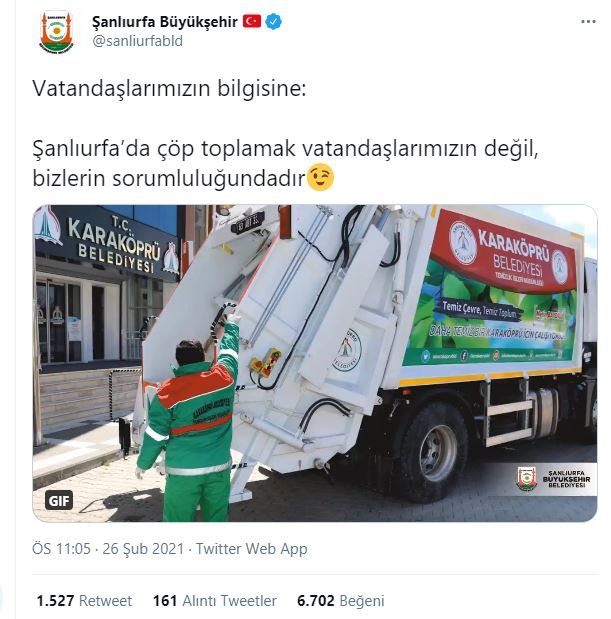
Task: View the 161 Alıntı Tweetler list
Action: click(215, 601)
